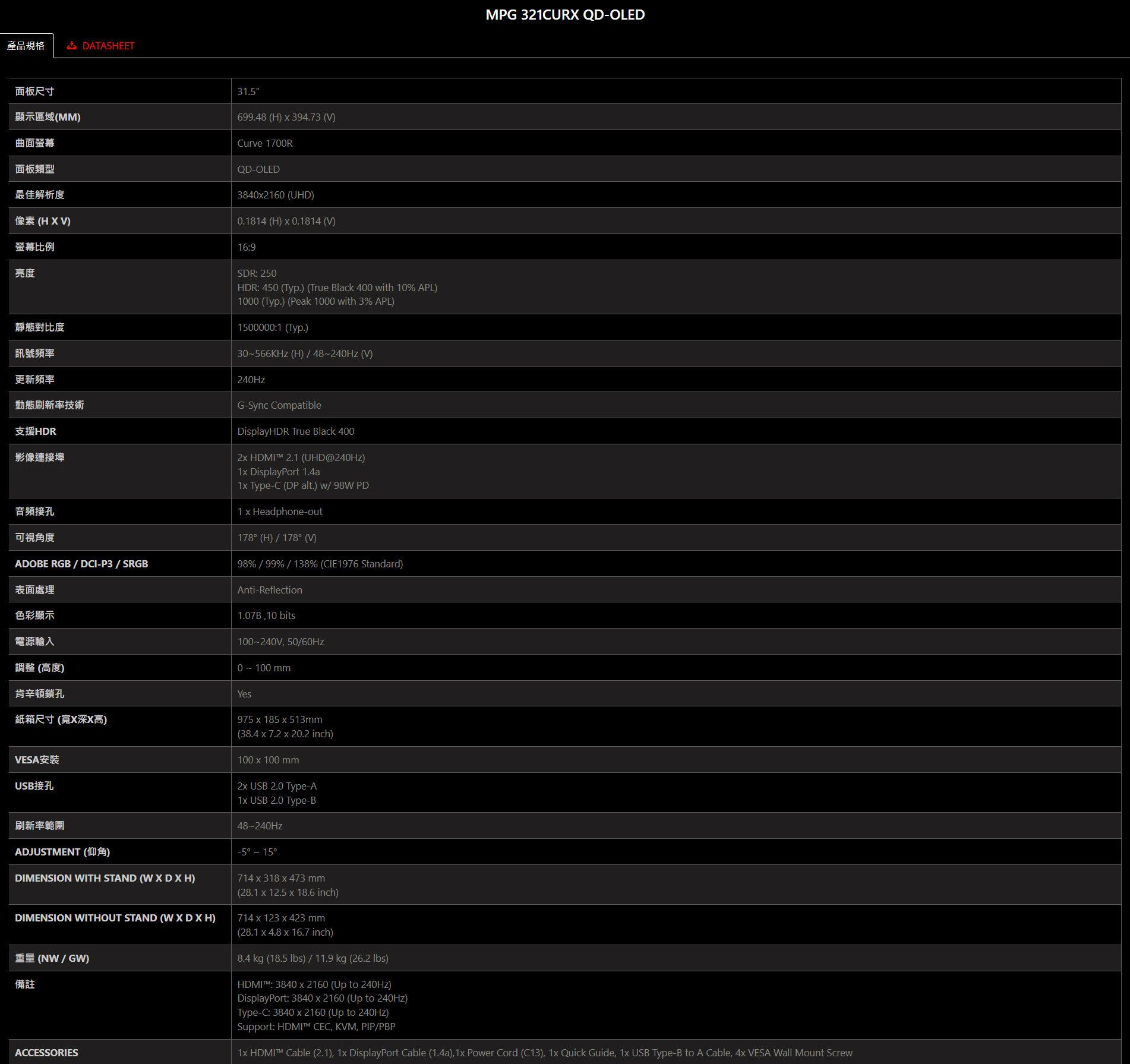The image size is (1130, 1064).
Task: Click the G-Sync Compatible value
Action: click(279, 405)
